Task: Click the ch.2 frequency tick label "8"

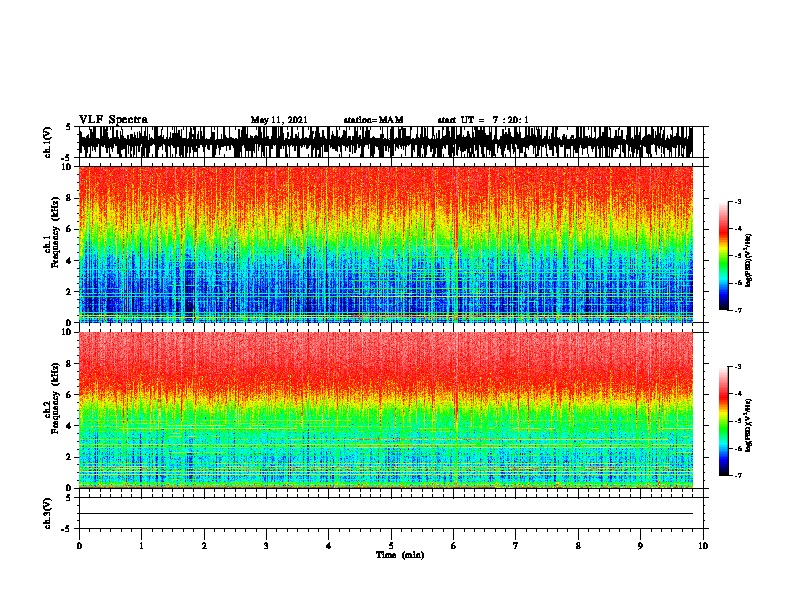Action: (x=70, y=364)
